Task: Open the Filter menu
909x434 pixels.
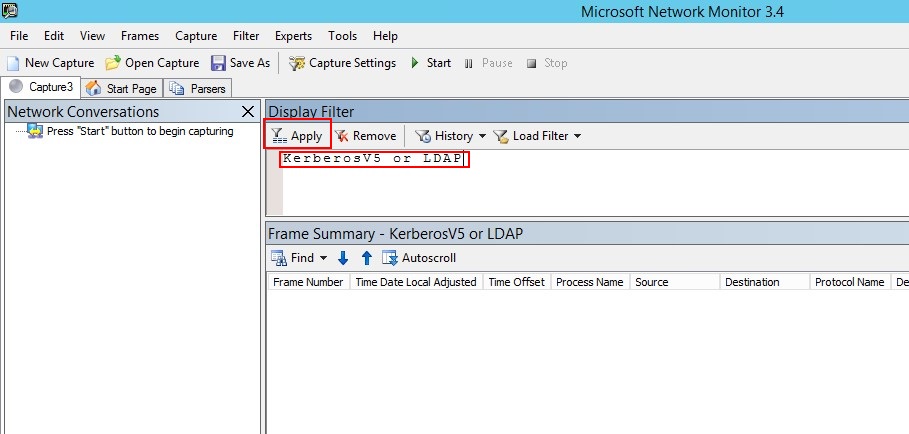Action: (x=246, y=36)
